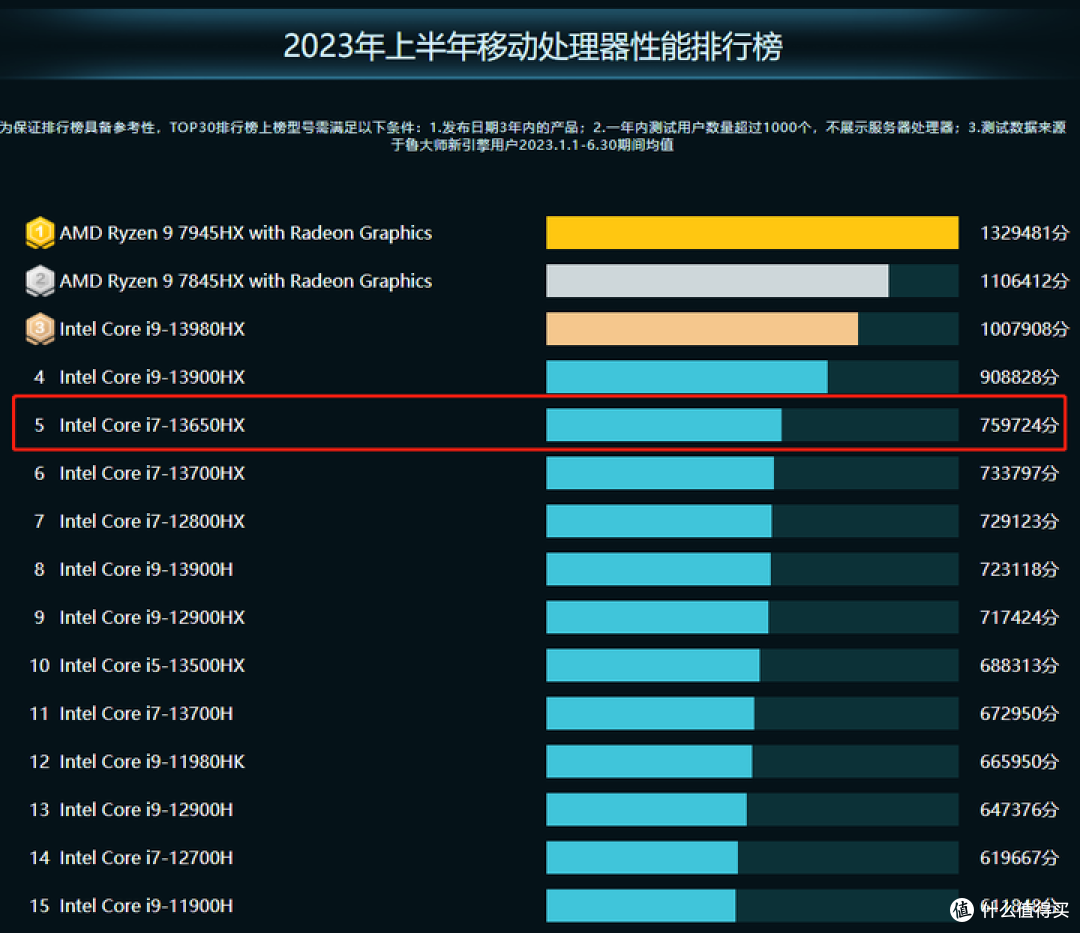Click the blue score bar for i5-13500HX
The width and height of the screenshot is (1080, 933).
pyautogui.click(x=653, y=666)
